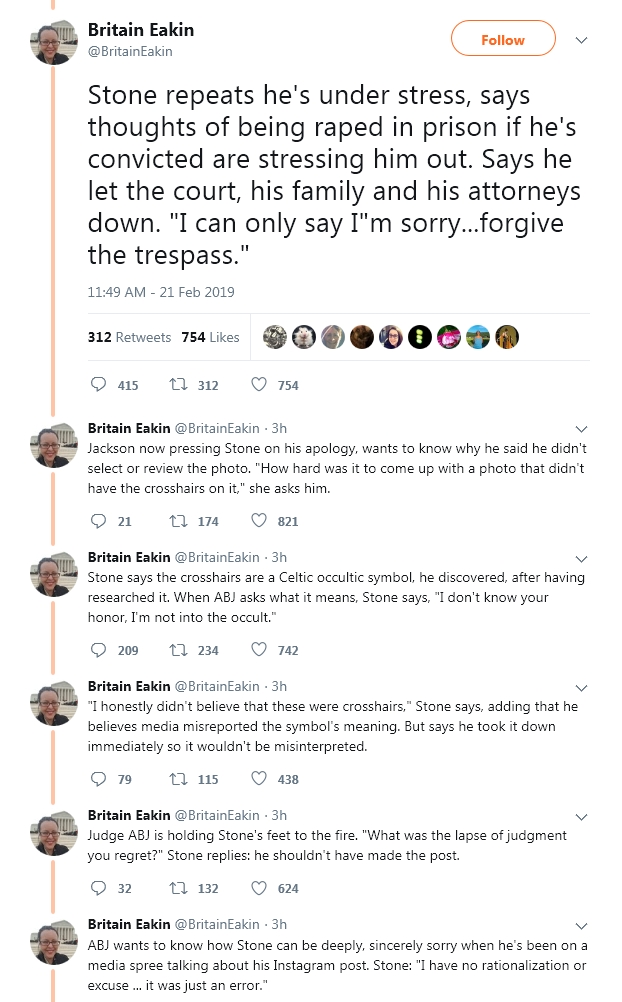Expand options chevron on Judge ABJ tweet

coord(581,817)
